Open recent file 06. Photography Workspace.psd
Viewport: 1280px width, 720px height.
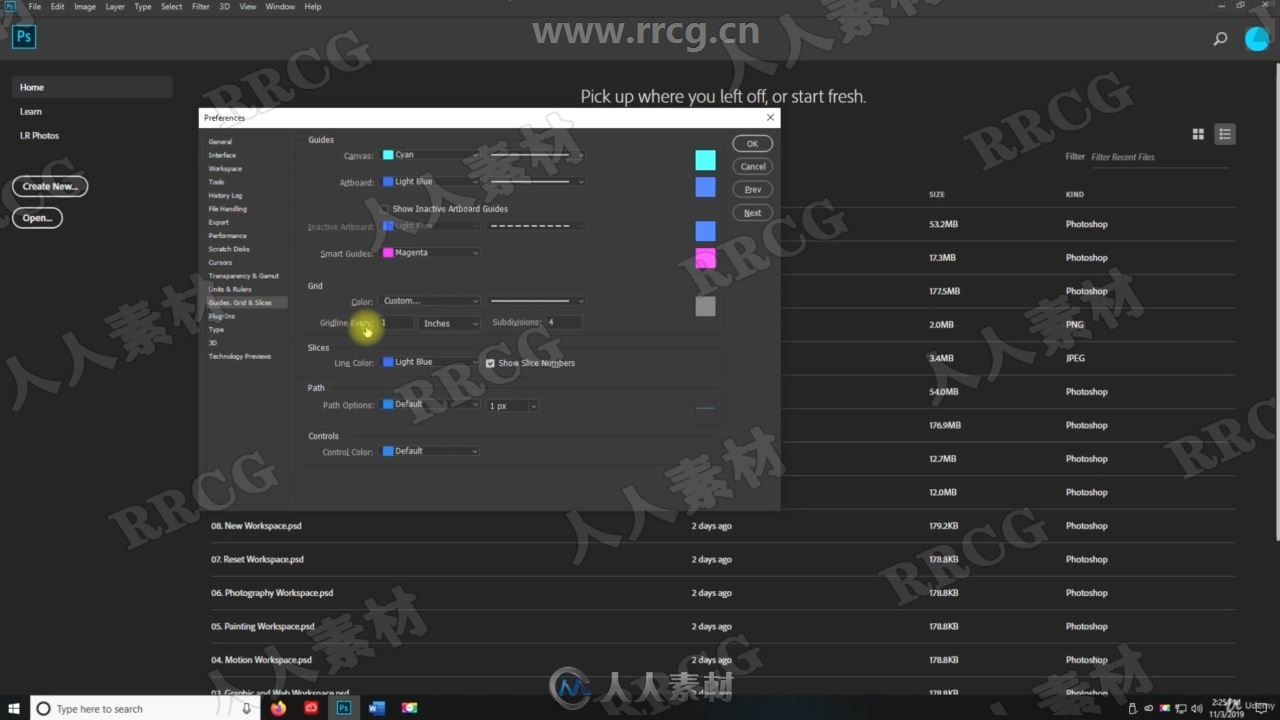(272, 593)
